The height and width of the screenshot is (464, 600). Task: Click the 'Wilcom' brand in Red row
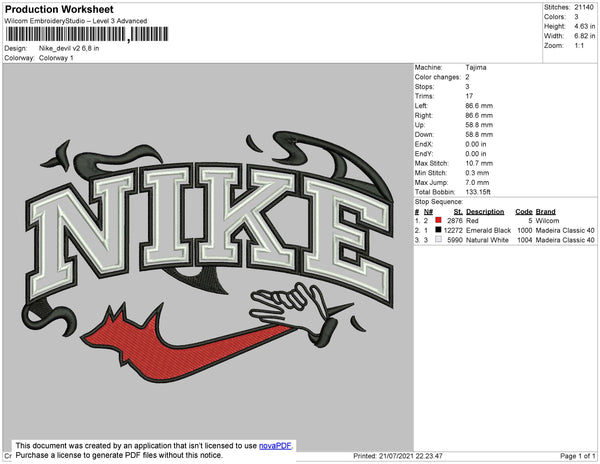coord(547,221)
